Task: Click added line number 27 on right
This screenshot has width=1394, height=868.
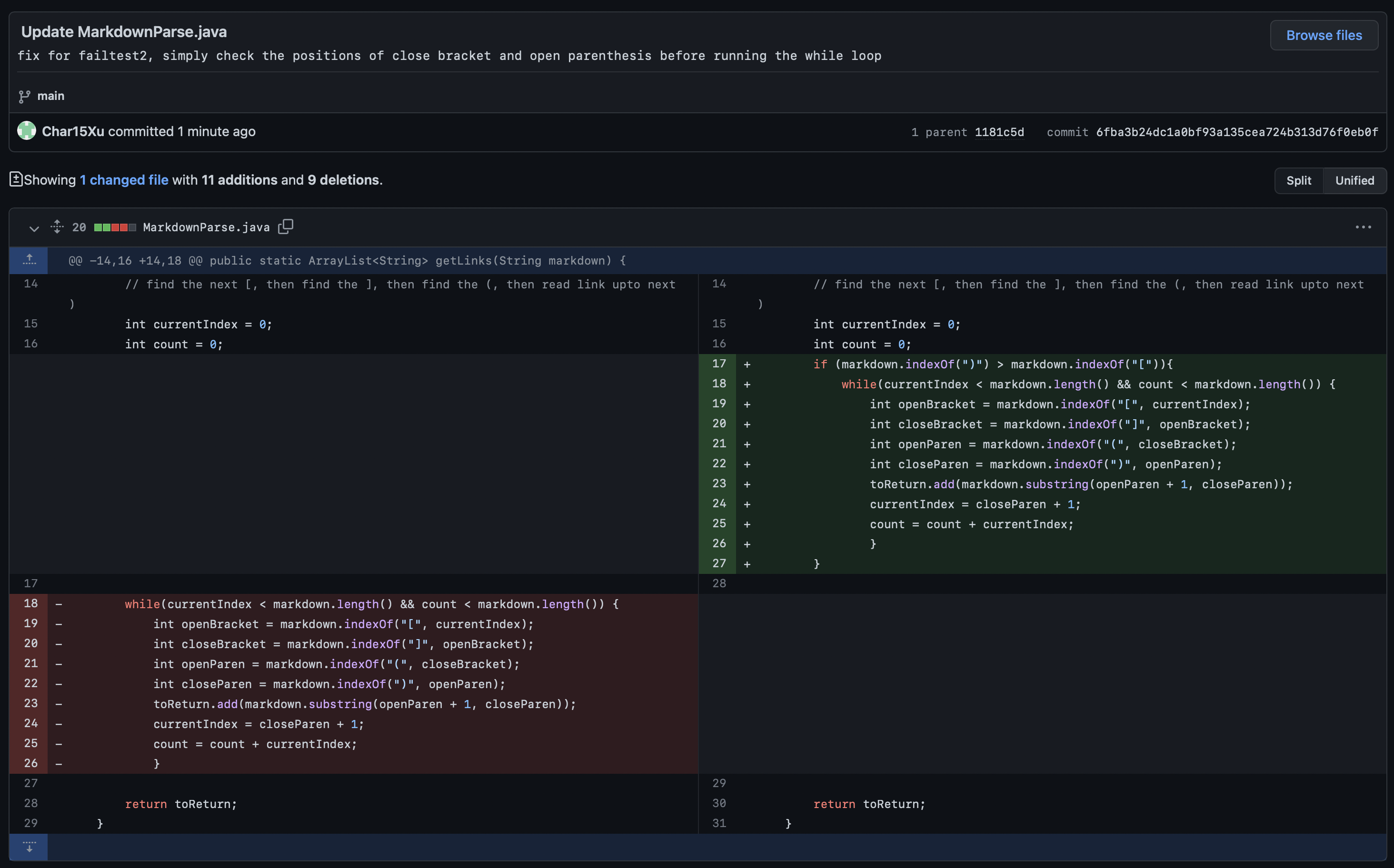Action: click(718, 563)
